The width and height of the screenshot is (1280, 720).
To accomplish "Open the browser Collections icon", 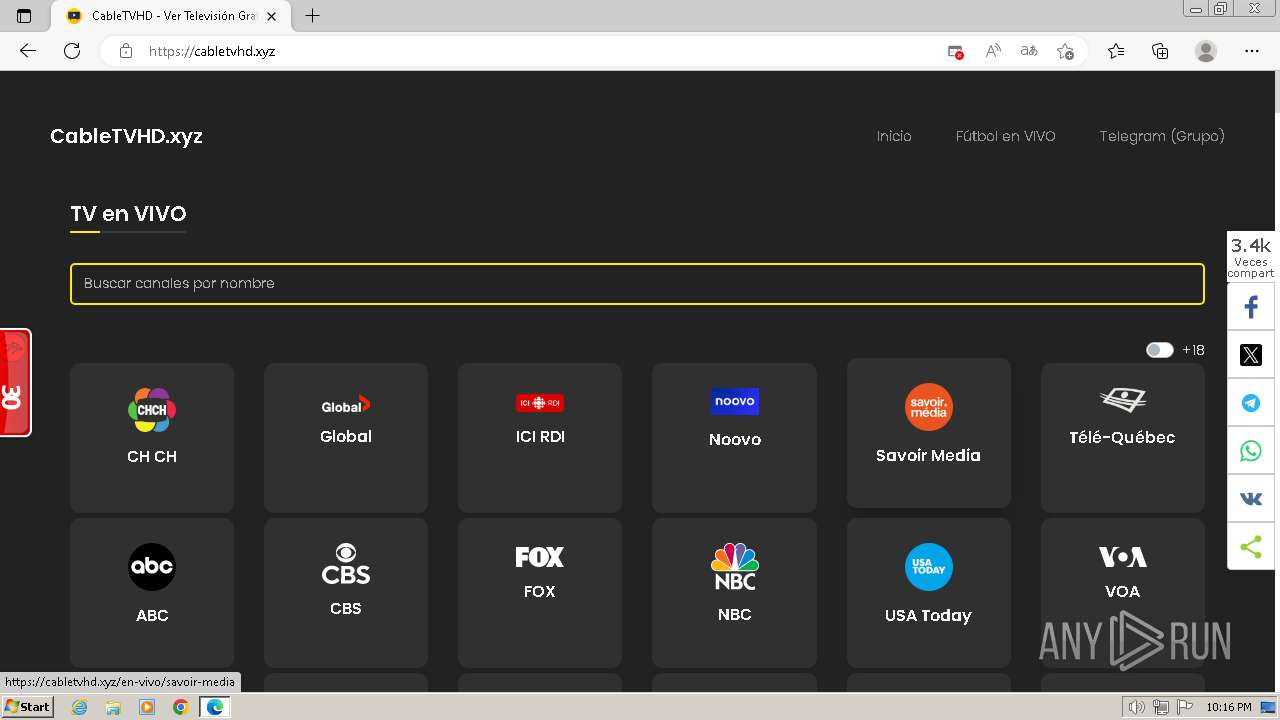I will click(1160, 51).
